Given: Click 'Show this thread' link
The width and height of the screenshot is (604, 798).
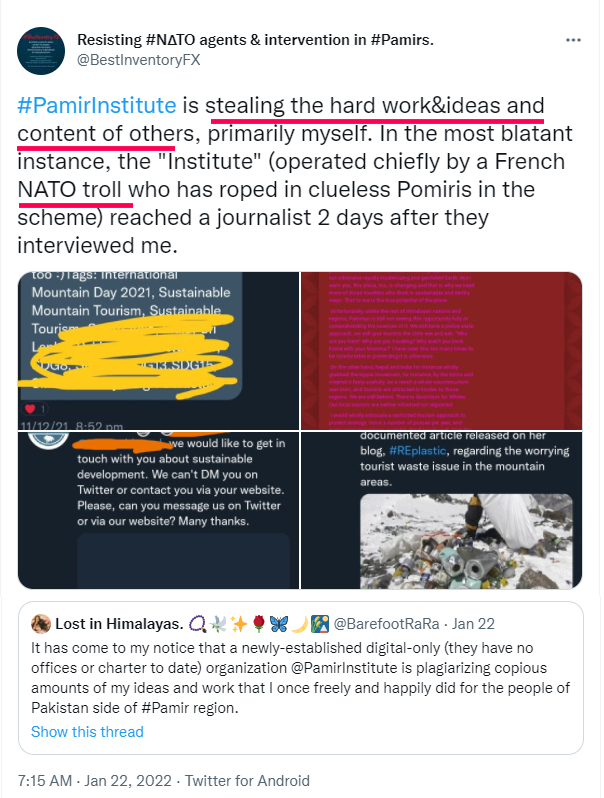Looking at the screenshot, I should (88, 731).
